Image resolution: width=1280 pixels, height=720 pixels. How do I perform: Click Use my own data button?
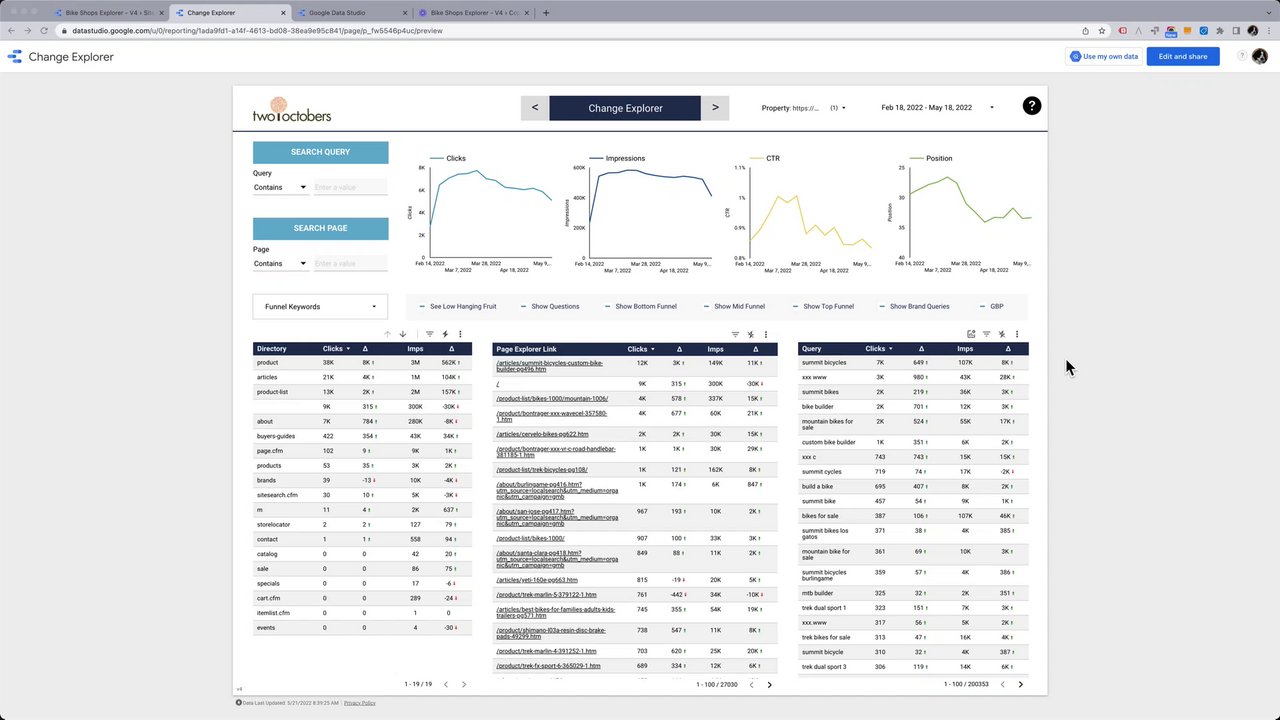pos(1104,57)
